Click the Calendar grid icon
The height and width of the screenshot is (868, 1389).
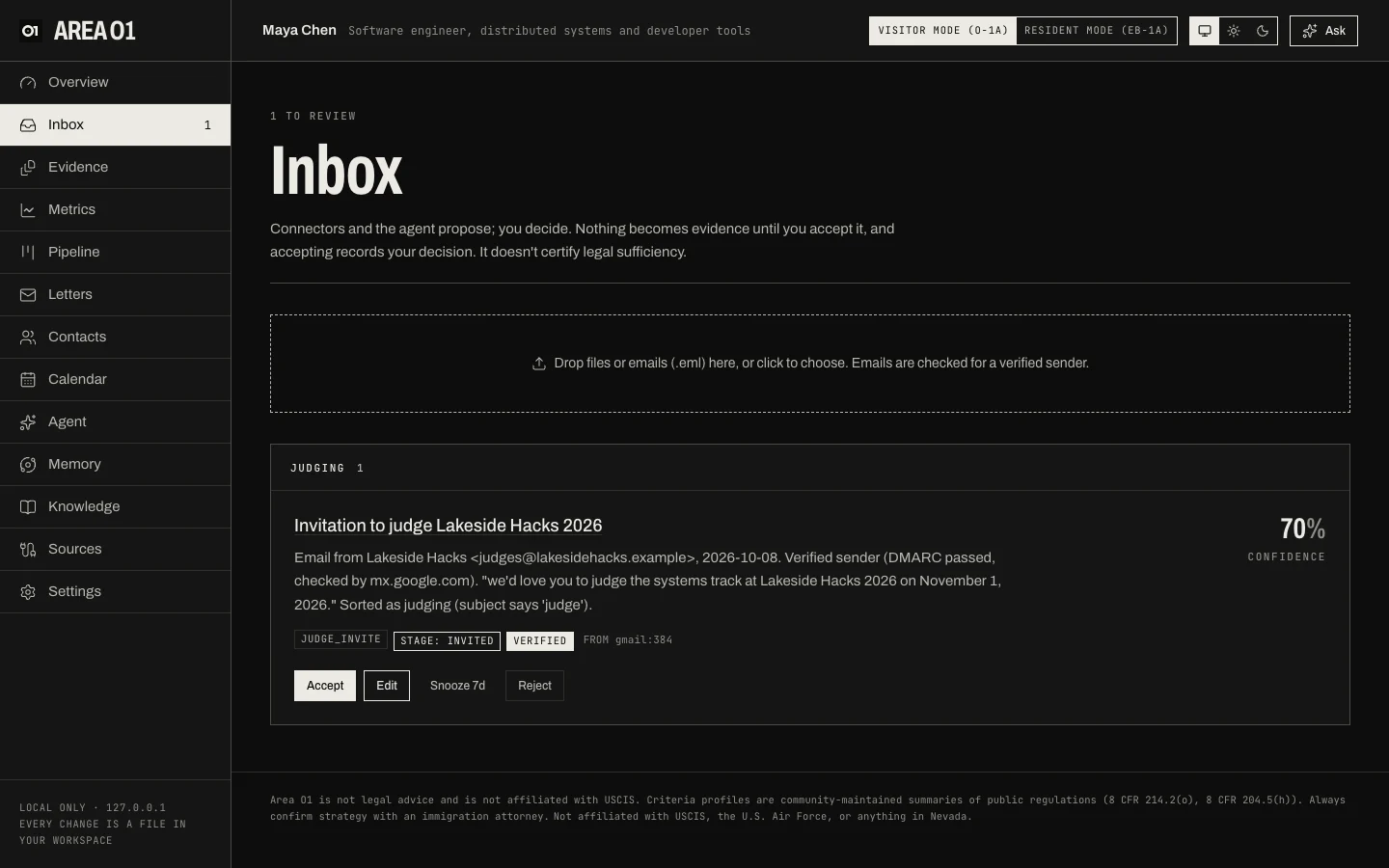28,380
